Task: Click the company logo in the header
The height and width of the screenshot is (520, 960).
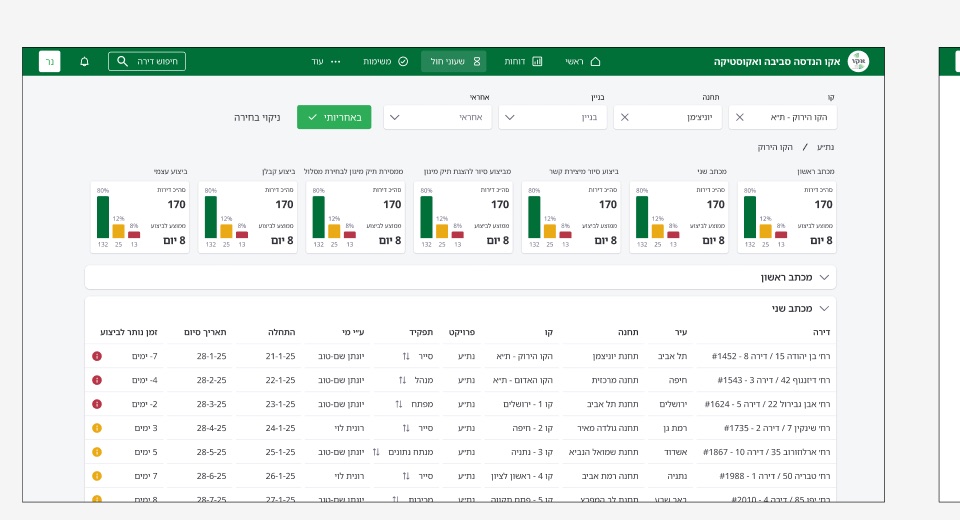Action: point(858,61)
